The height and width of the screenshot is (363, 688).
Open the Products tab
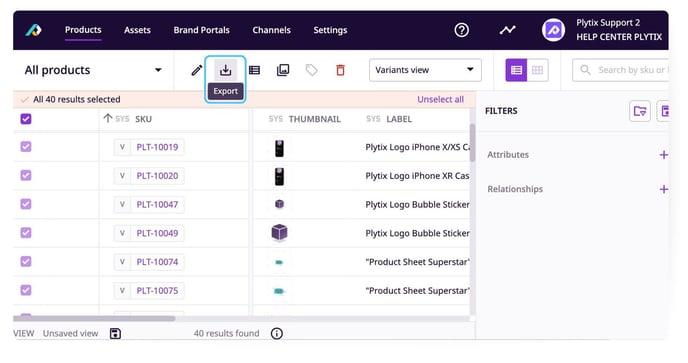(x=83, y=30)
